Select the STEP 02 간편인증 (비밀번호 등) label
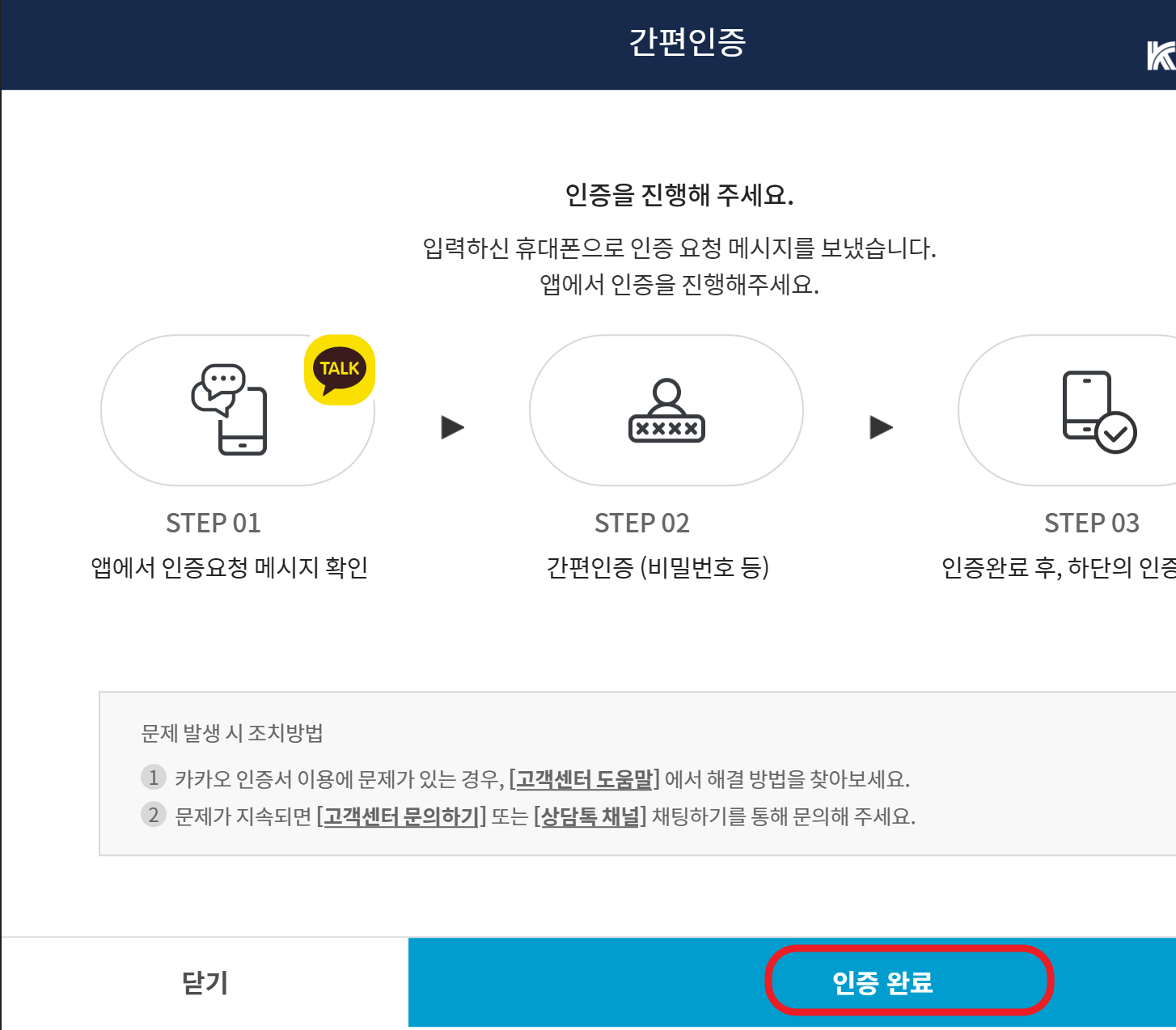The width and height of the screenshot is (1176, 1030). tap(660, 568)
